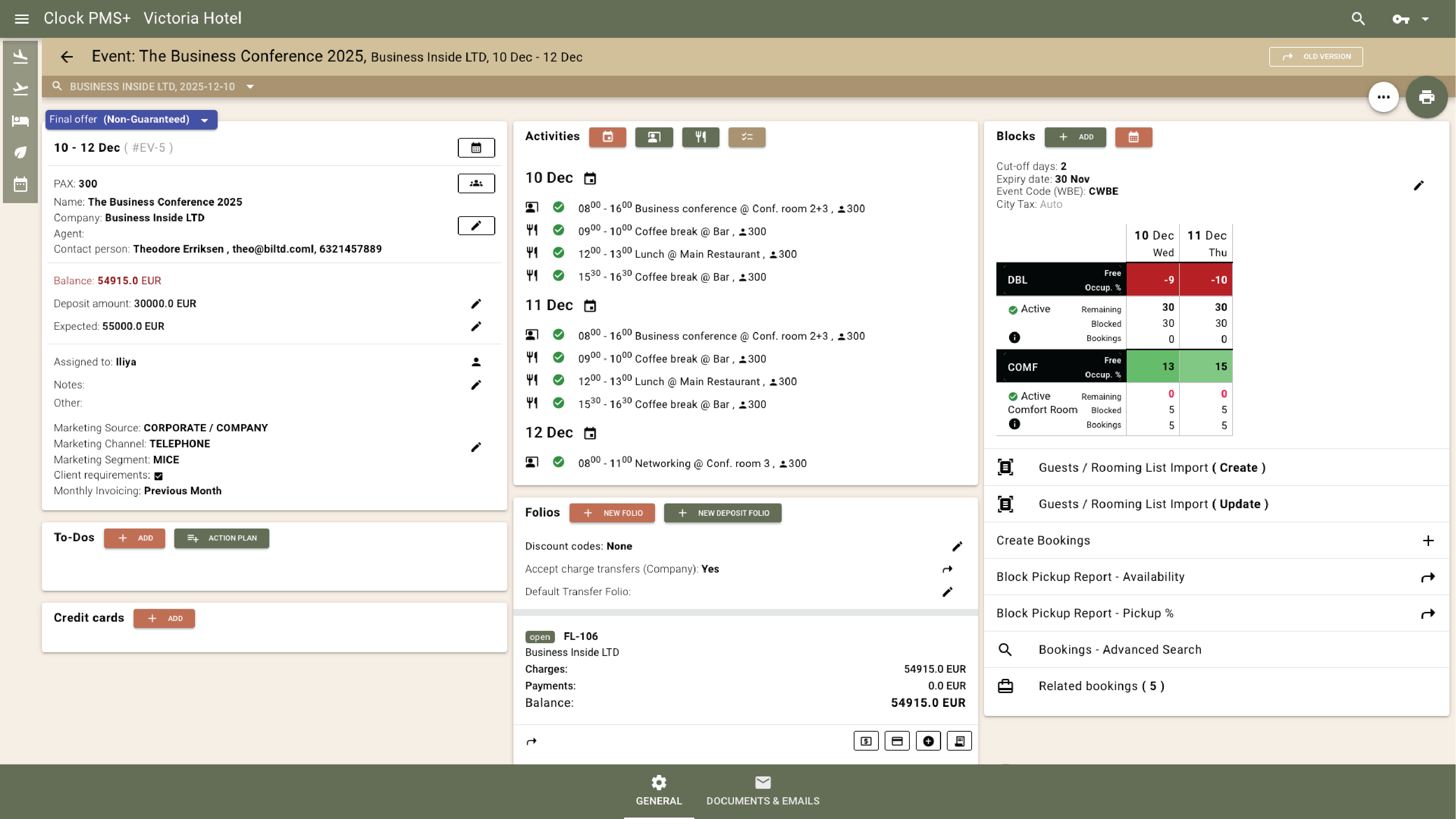Switch to Documents & Emails tab
1456x819 pixels.
click(x=762, y=791)
